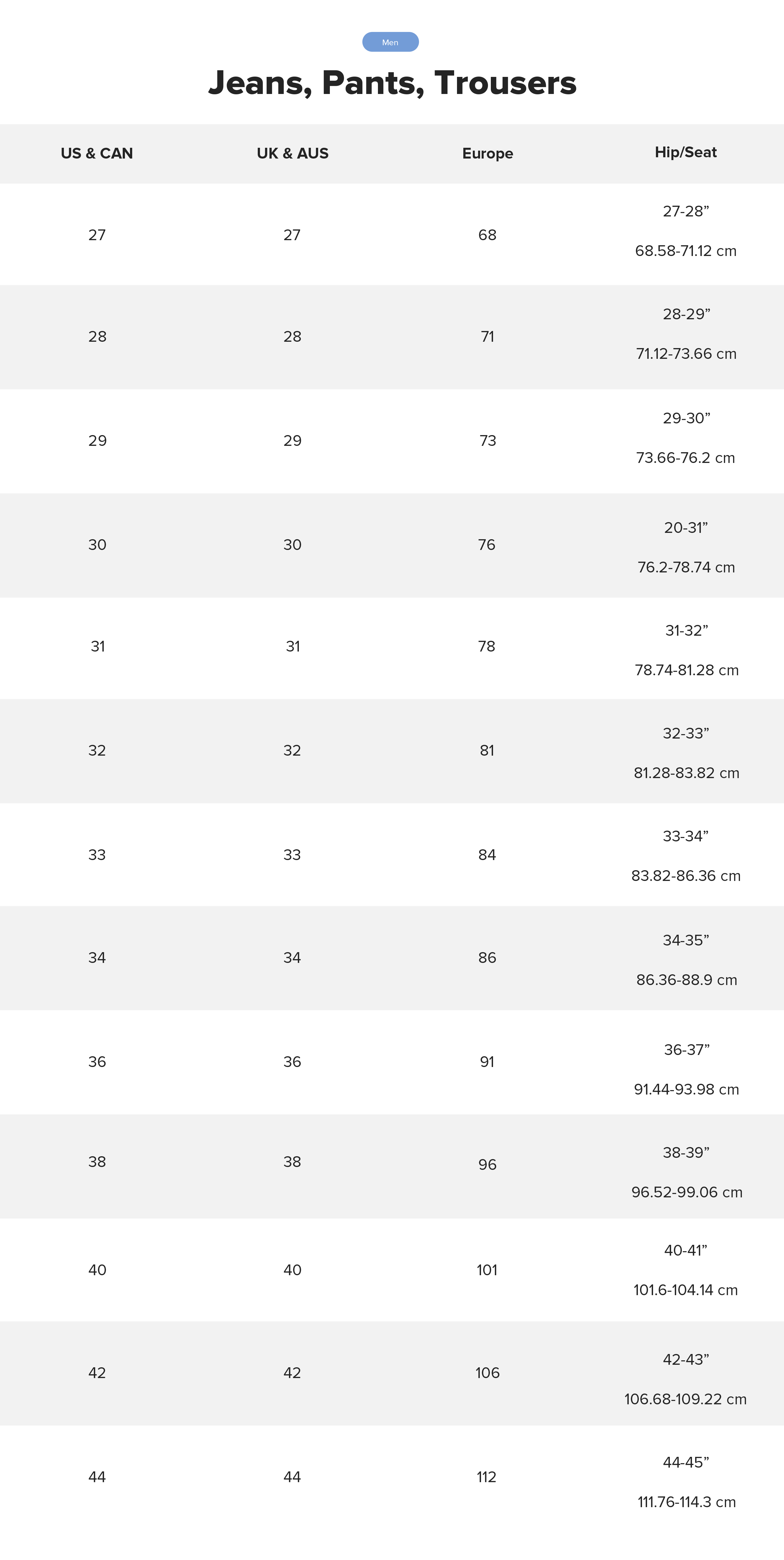Viewport: 784px width, 1560px height.
Task: Click the 106.68-109.22 cm measurement
Action: point(685,1400)
